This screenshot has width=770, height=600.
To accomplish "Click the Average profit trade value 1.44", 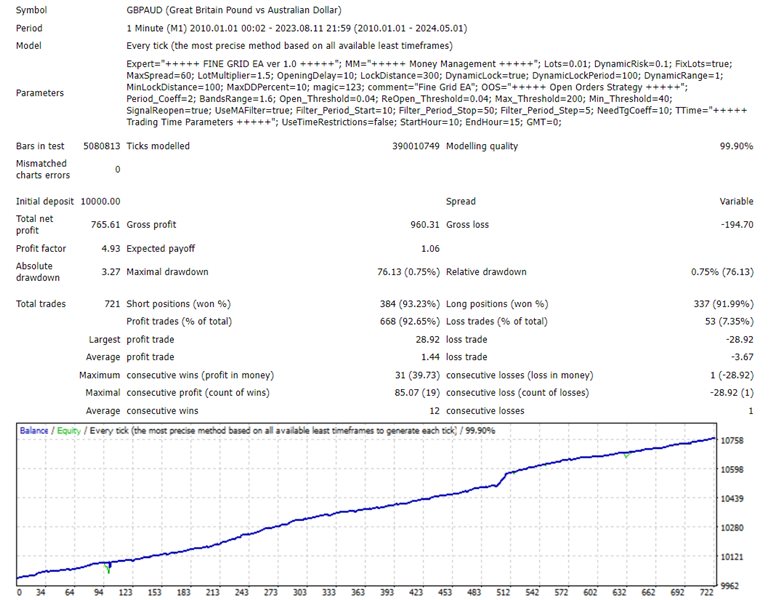I will pyautogui.click(x=430, y=357).
